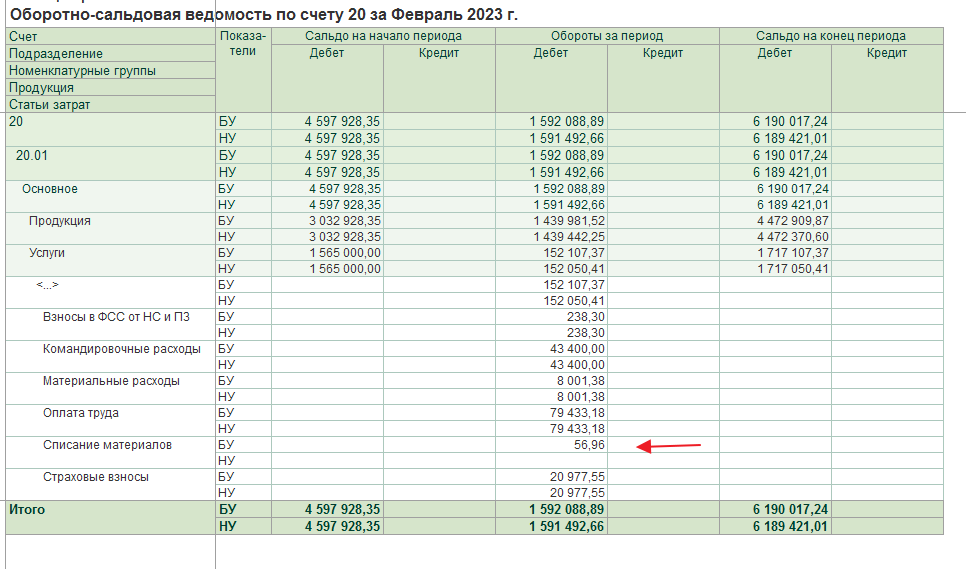Select the Обороты за период column header
The image size is (966, 569).
click(x=606, y=36)
